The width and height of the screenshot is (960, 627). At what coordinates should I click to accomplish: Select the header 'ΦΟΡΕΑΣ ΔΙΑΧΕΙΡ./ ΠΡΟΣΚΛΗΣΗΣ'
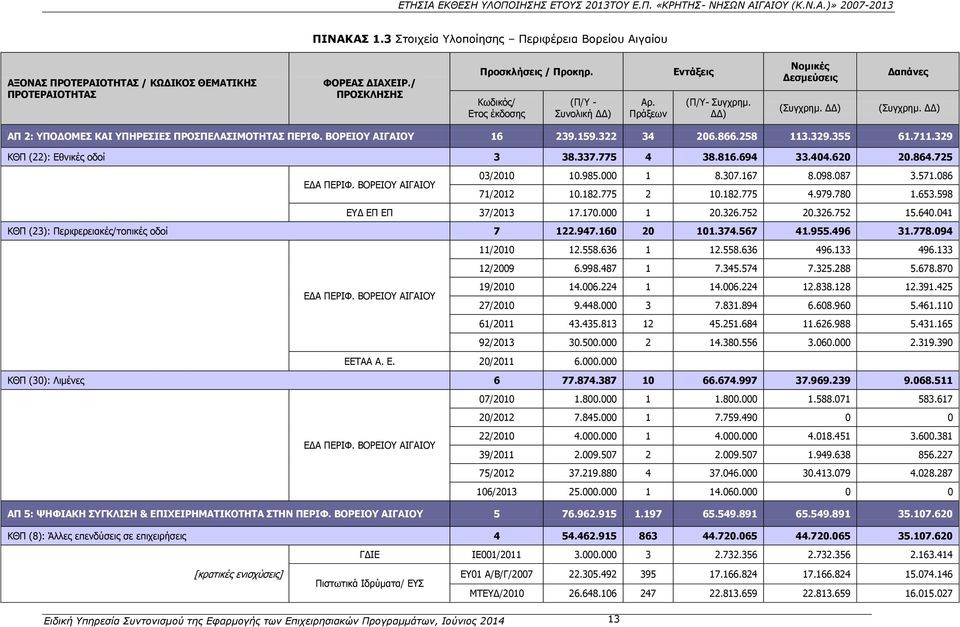pyautogui.click(x=369, y=89)
